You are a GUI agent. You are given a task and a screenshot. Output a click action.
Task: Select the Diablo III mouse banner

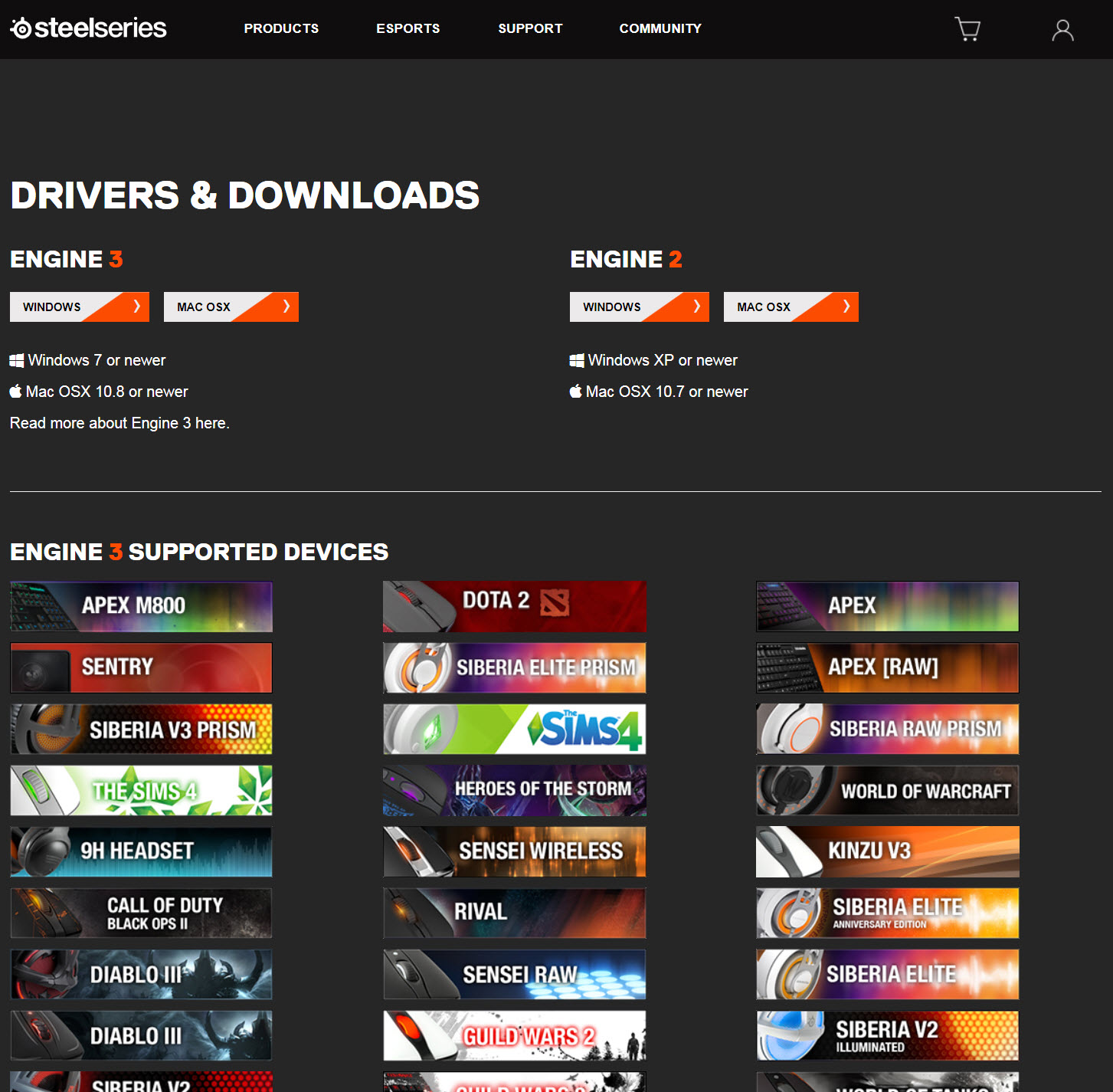(141, 1035)
